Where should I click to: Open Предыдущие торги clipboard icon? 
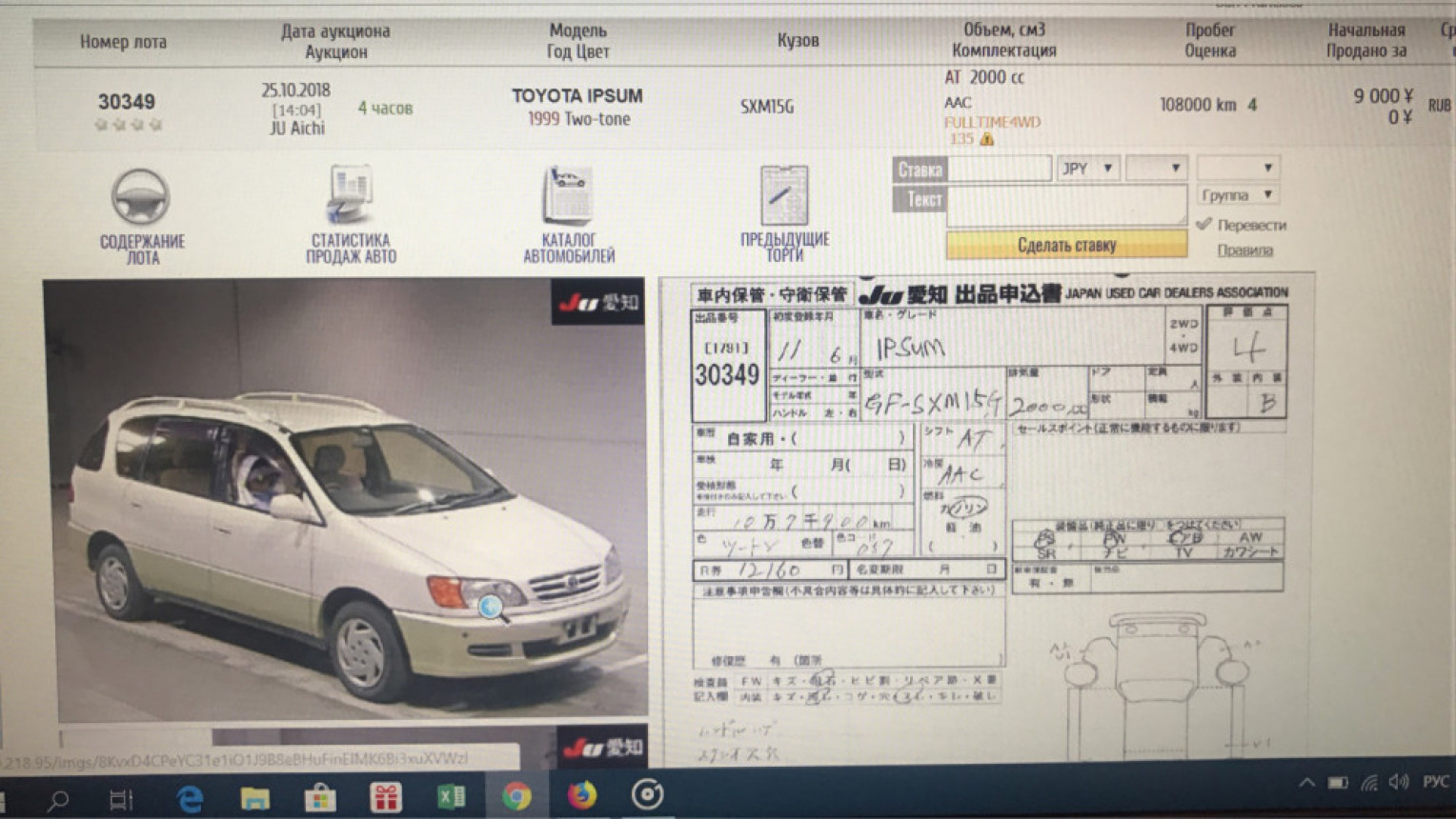click(x=784, y=196)
